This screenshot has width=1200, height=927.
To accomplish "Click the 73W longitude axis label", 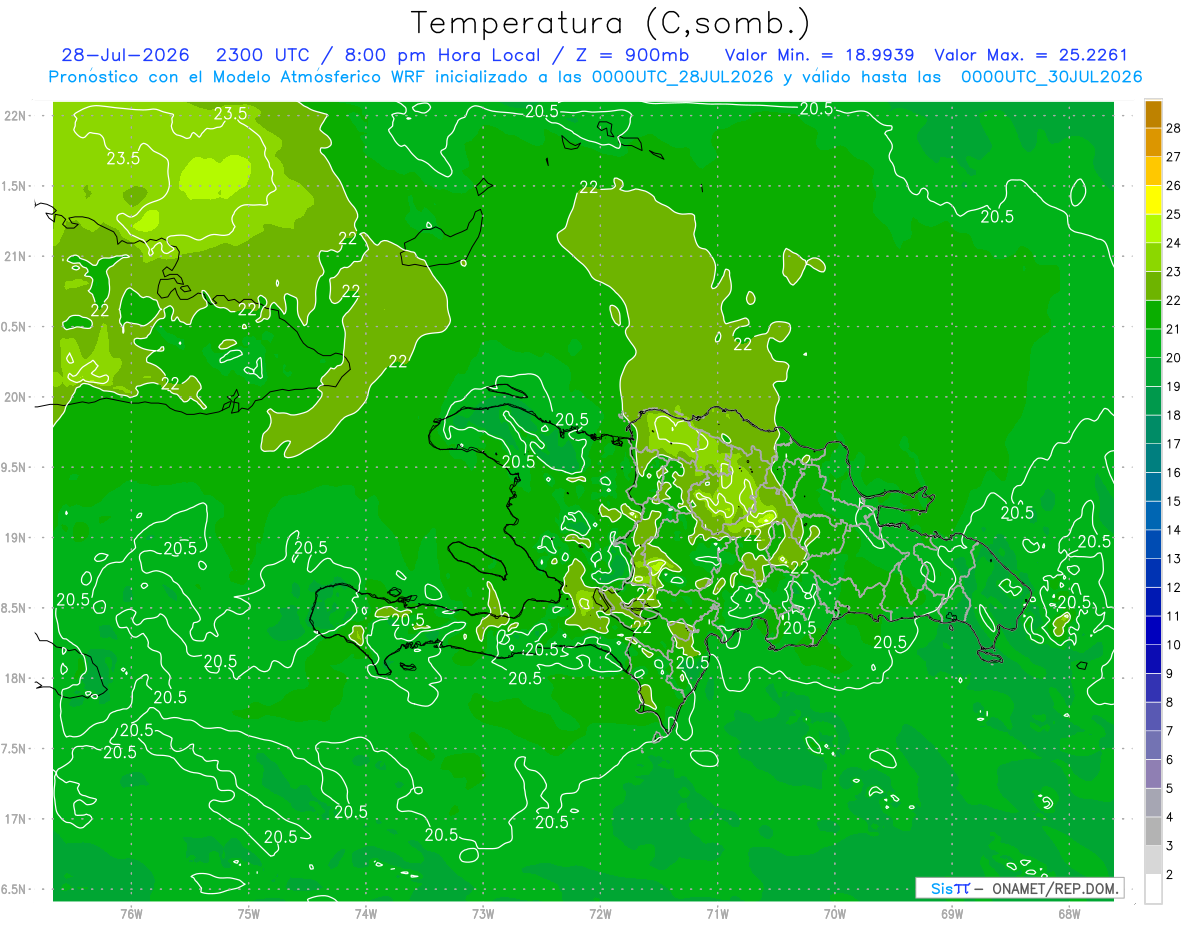I will pos(483,914).
